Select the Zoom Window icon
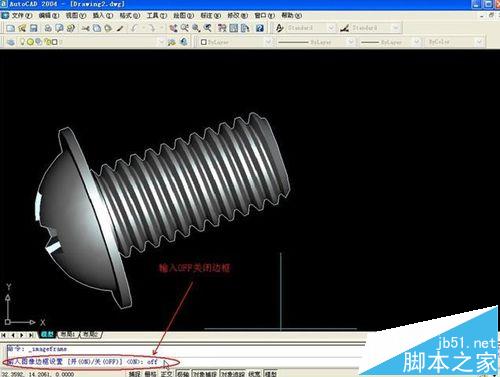The image size is (500, 377). coord(196,28)
